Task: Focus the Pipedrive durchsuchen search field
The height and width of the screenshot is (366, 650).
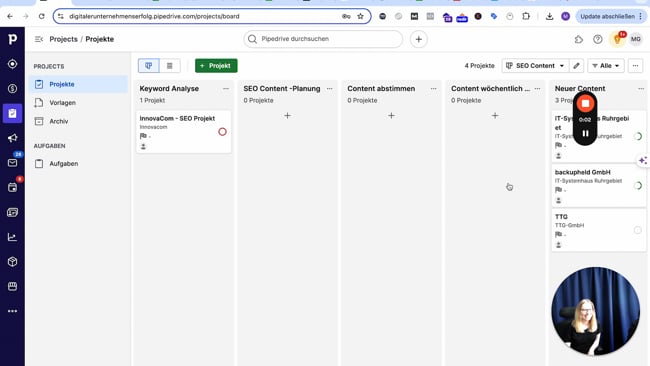Action: (323, 39)
